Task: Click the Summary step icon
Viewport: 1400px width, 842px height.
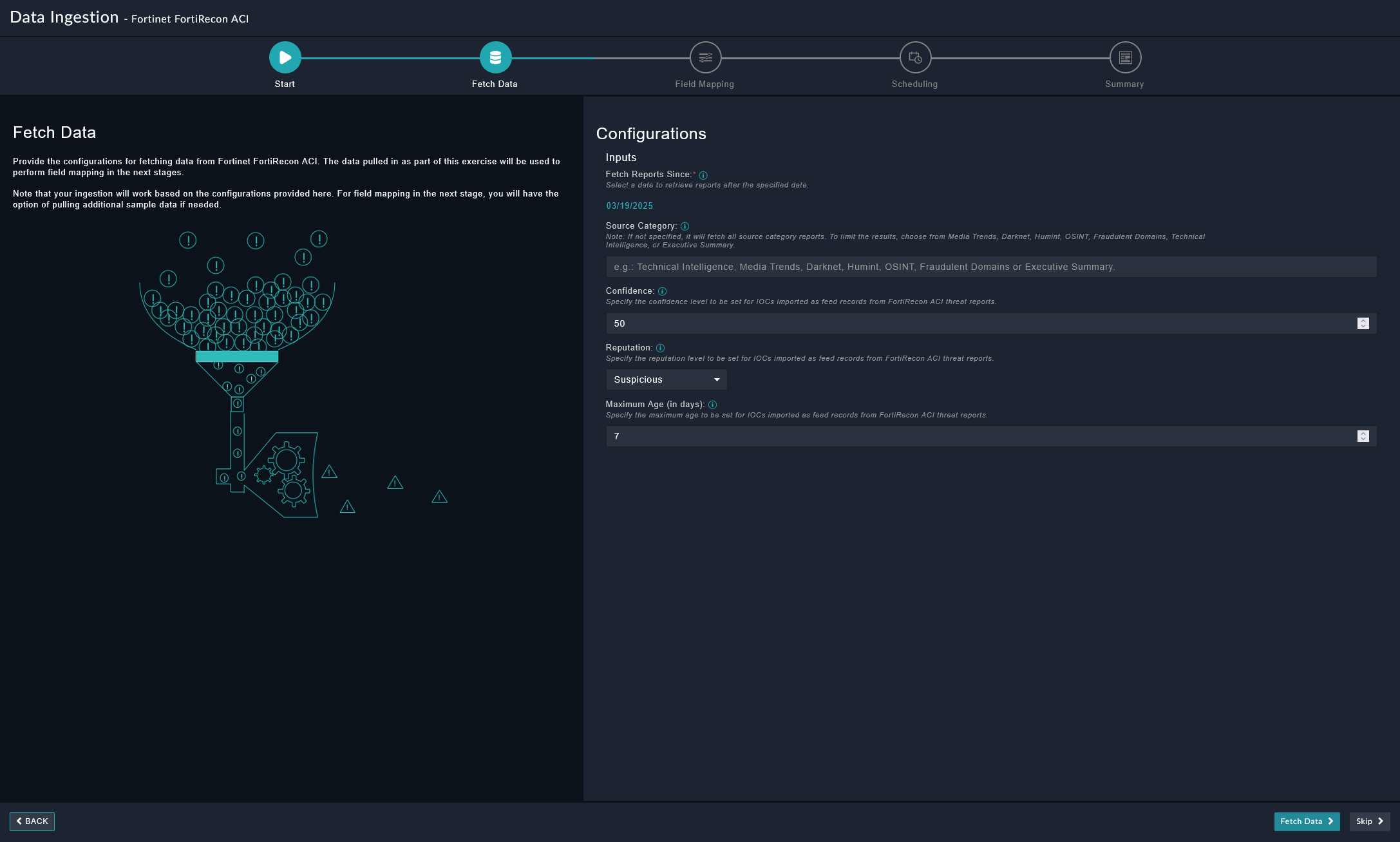Action: click(x=1125, y=58)
